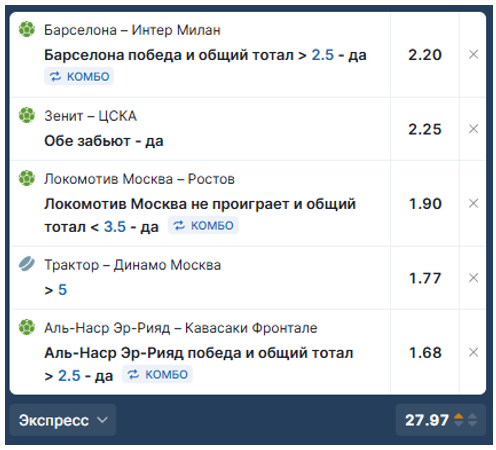Click the football icon beside Барселона – Интер Милан
Screen dimensions: 496x450
tap(27, 29)
